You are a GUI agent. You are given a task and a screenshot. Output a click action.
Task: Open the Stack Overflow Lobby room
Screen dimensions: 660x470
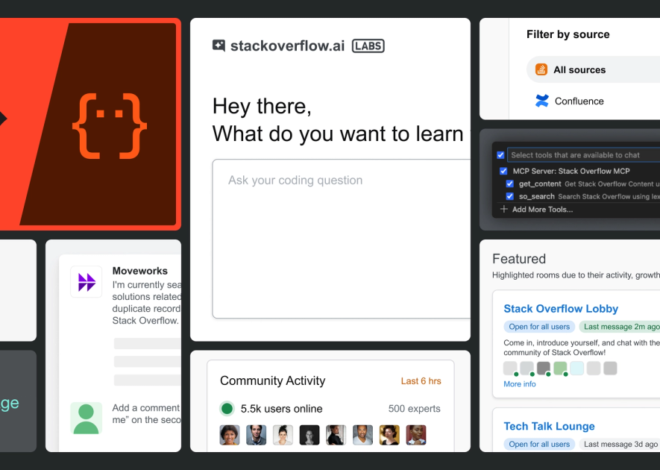click(561, 309)
